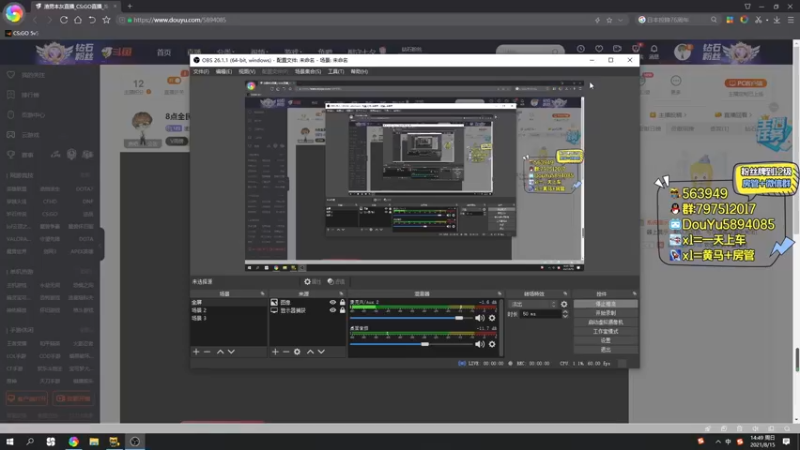The width and height of the screenshot is (800, 450).
Task: Pop out the Scenes dock with its header icon
Action: click(262, 294)
